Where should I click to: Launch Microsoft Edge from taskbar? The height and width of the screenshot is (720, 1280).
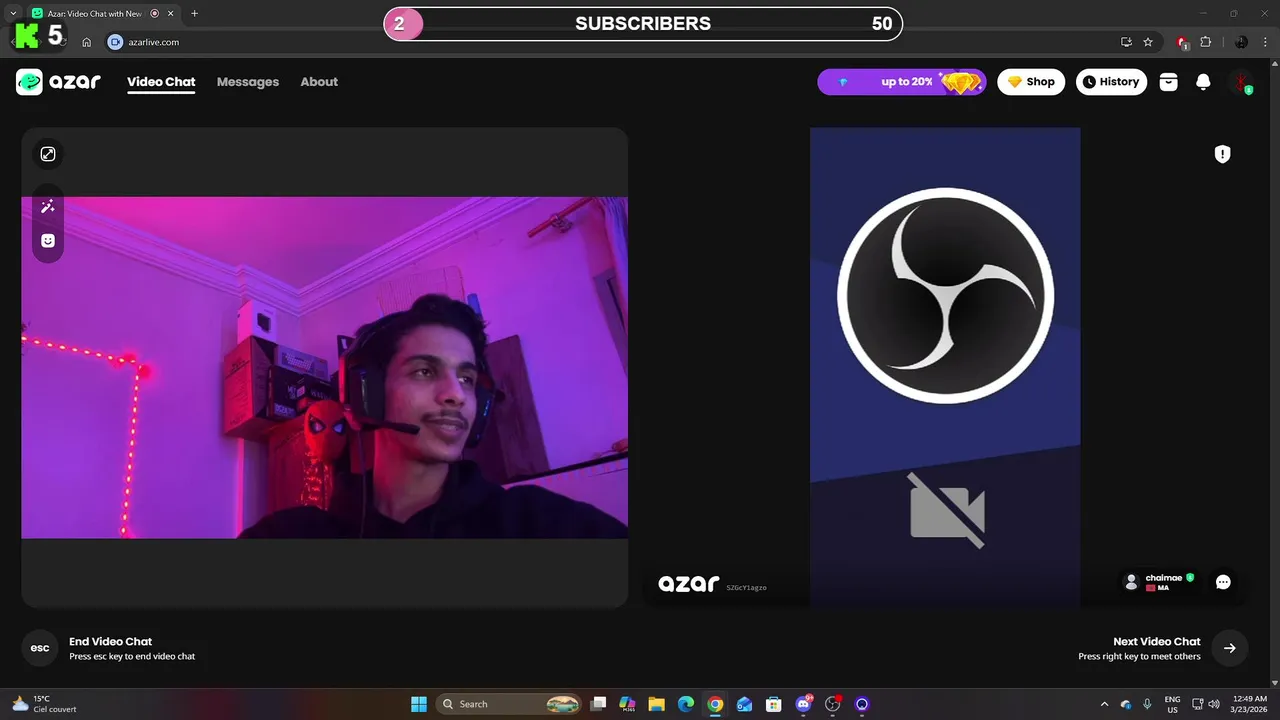(686, 704)
